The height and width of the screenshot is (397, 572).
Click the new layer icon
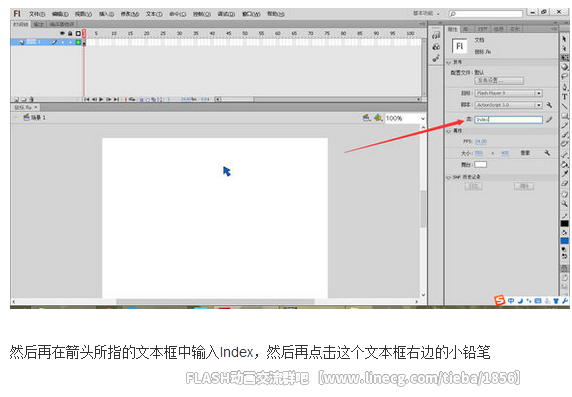[x=16, y=99]
